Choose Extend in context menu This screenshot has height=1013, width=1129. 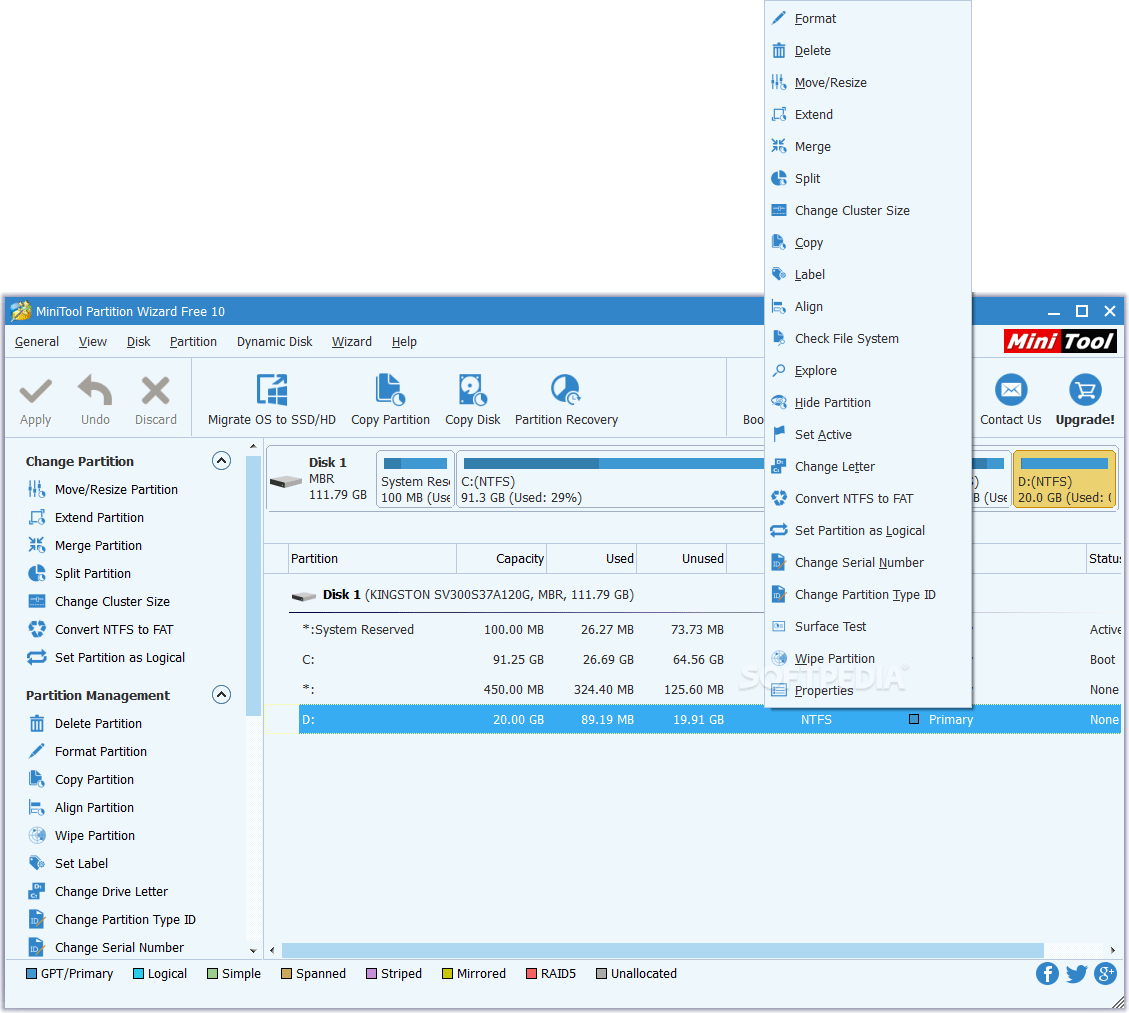868,114
